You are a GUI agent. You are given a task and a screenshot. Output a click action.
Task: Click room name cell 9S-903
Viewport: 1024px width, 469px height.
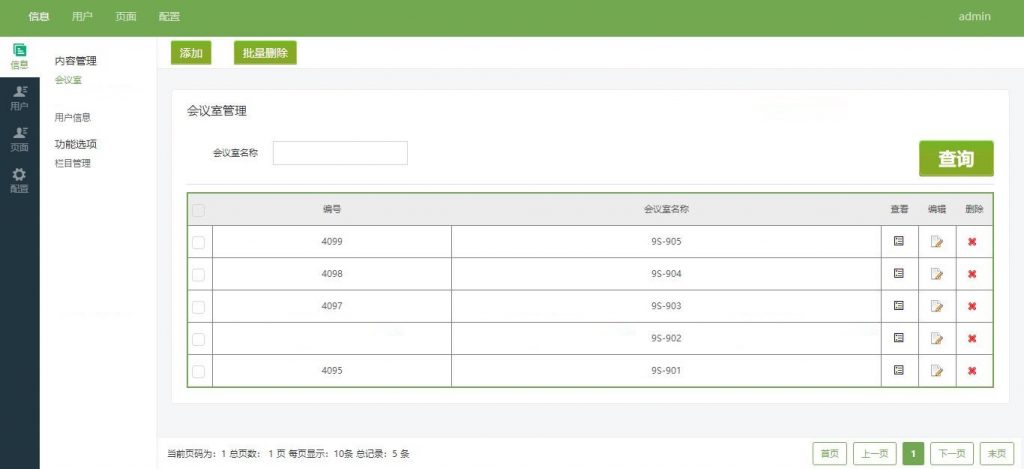(x=666, y=306)
